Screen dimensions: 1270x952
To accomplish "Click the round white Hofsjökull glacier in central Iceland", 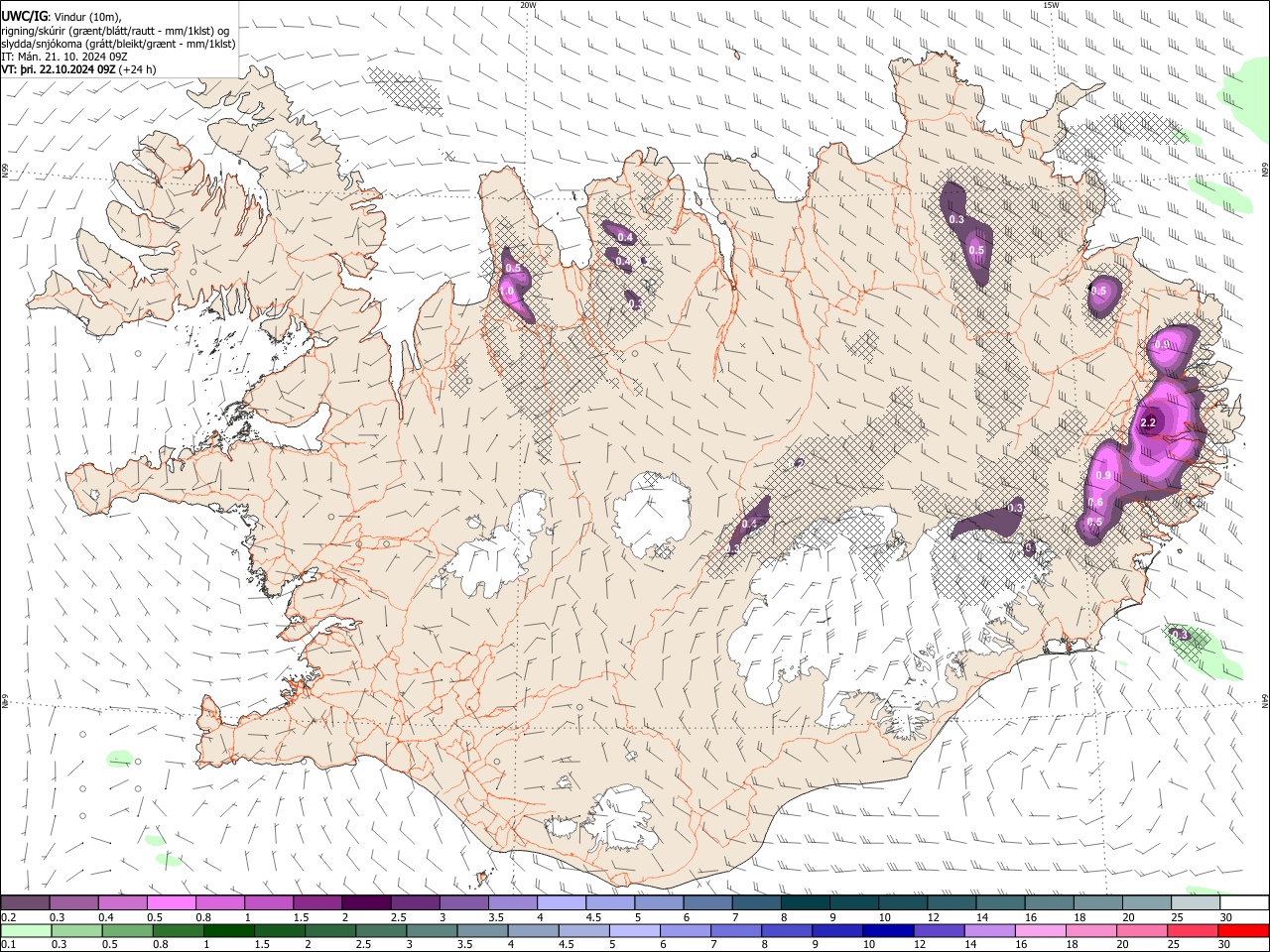I will coord(652,514).
